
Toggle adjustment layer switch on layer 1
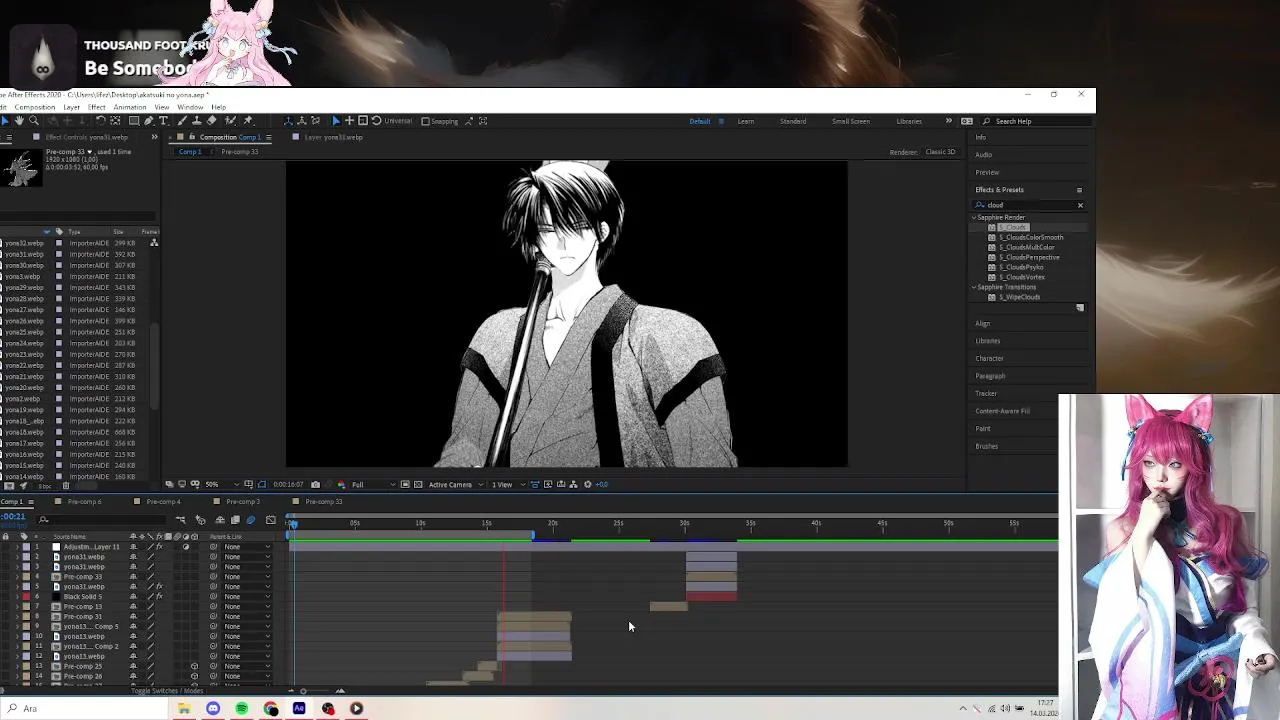pos(186,547)
